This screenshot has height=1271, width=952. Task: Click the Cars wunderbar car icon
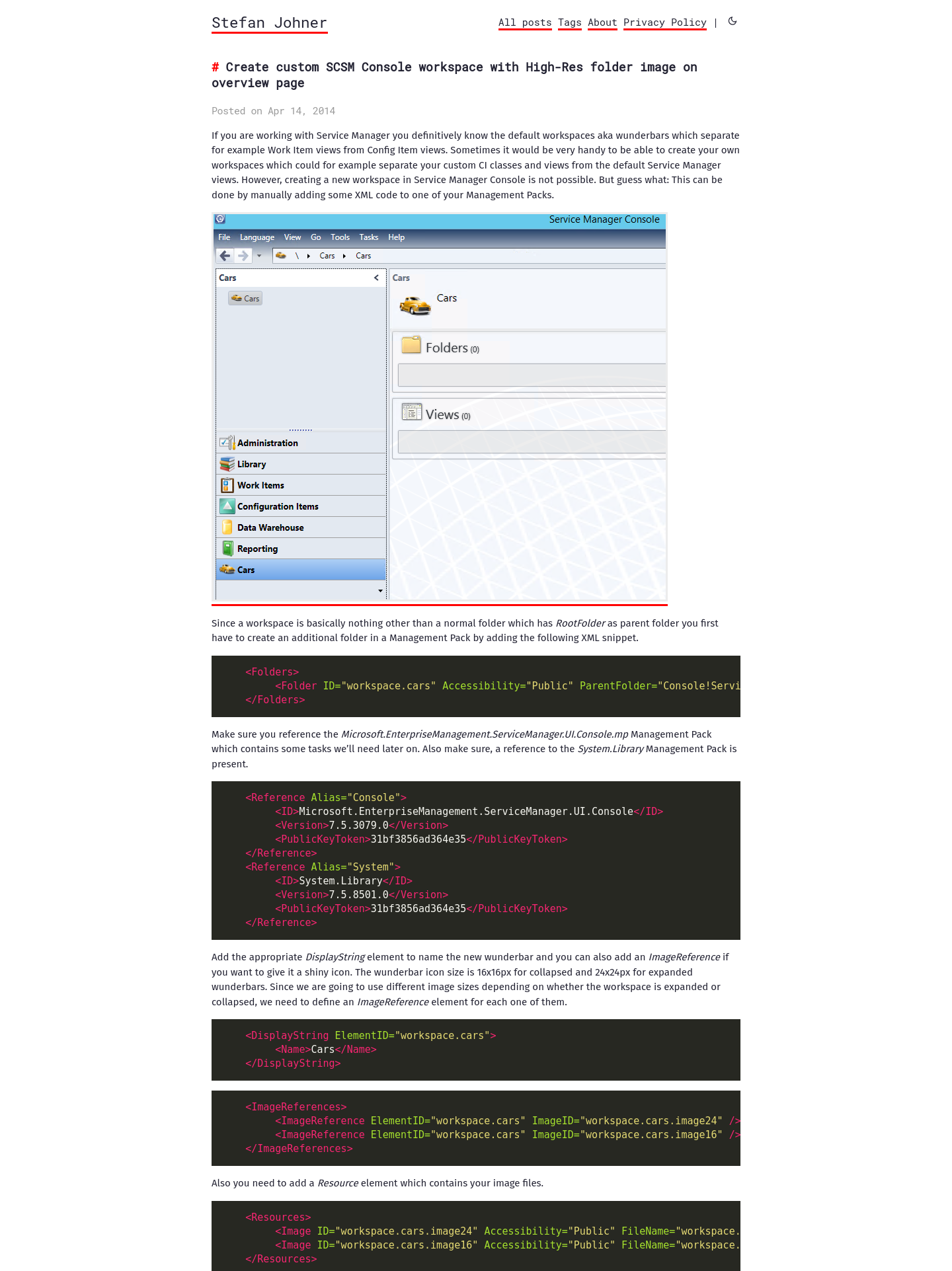coord(227,569)
